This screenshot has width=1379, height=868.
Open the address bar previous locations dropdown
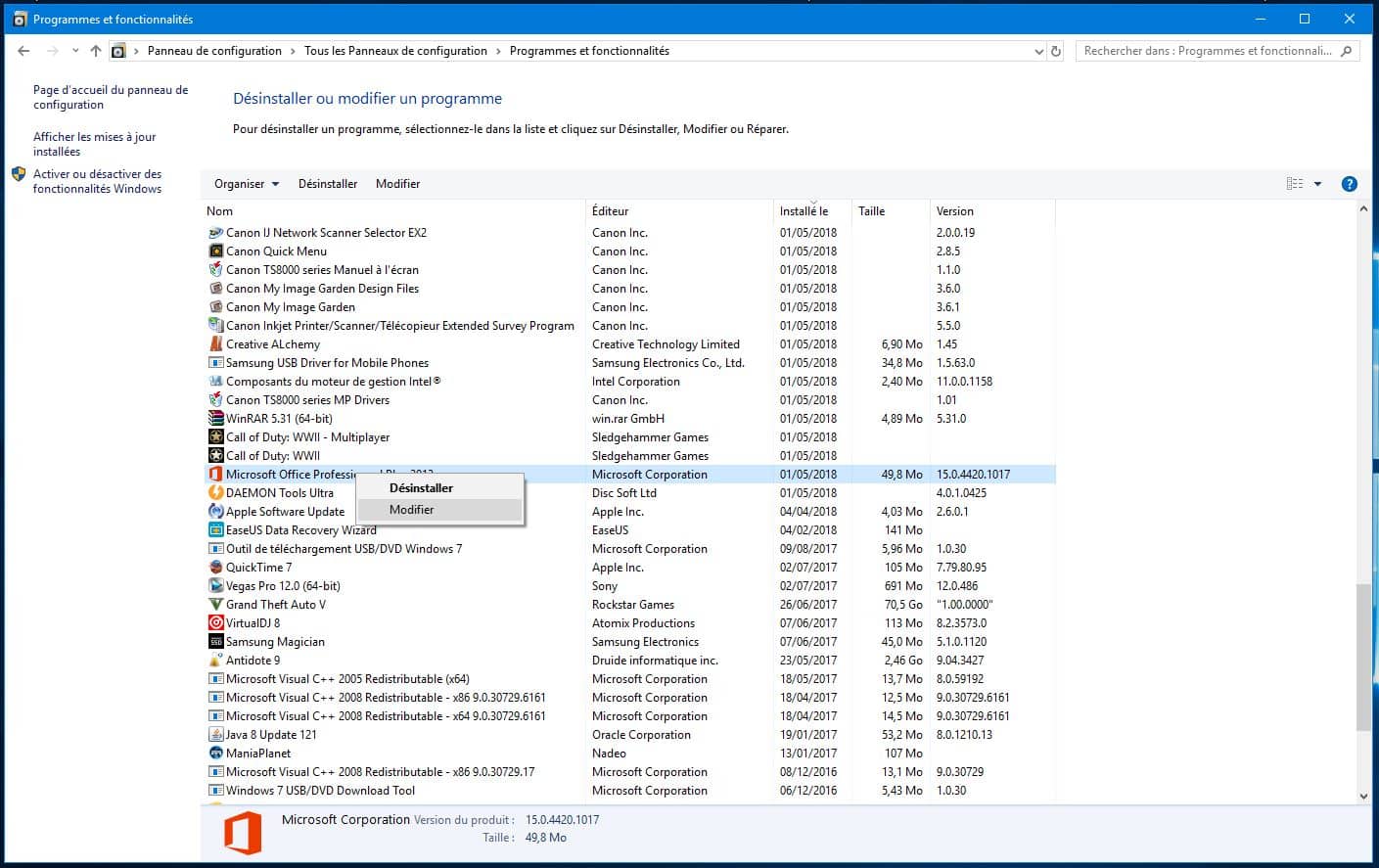tap(1037, 50)
